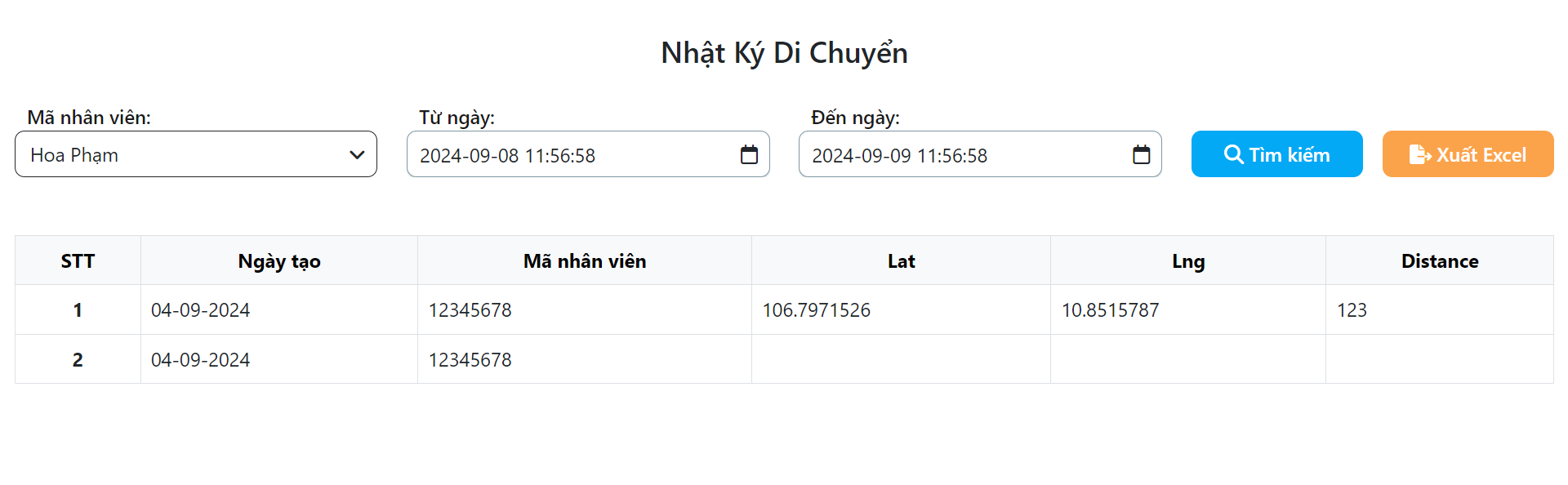
Task: Select the Mã nhân viên table header
Action: pos(585,260)
